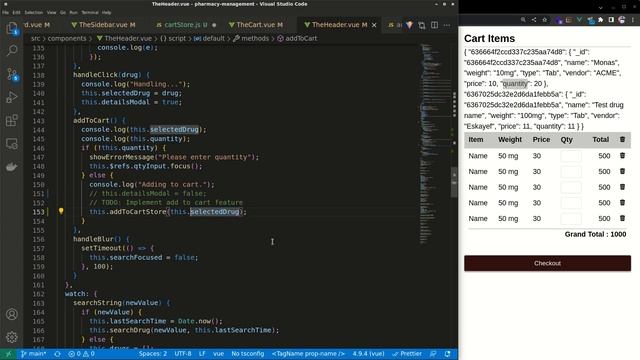Change indentation via Spaces: 2
640x360 pixels.
(x=153, y=354)
